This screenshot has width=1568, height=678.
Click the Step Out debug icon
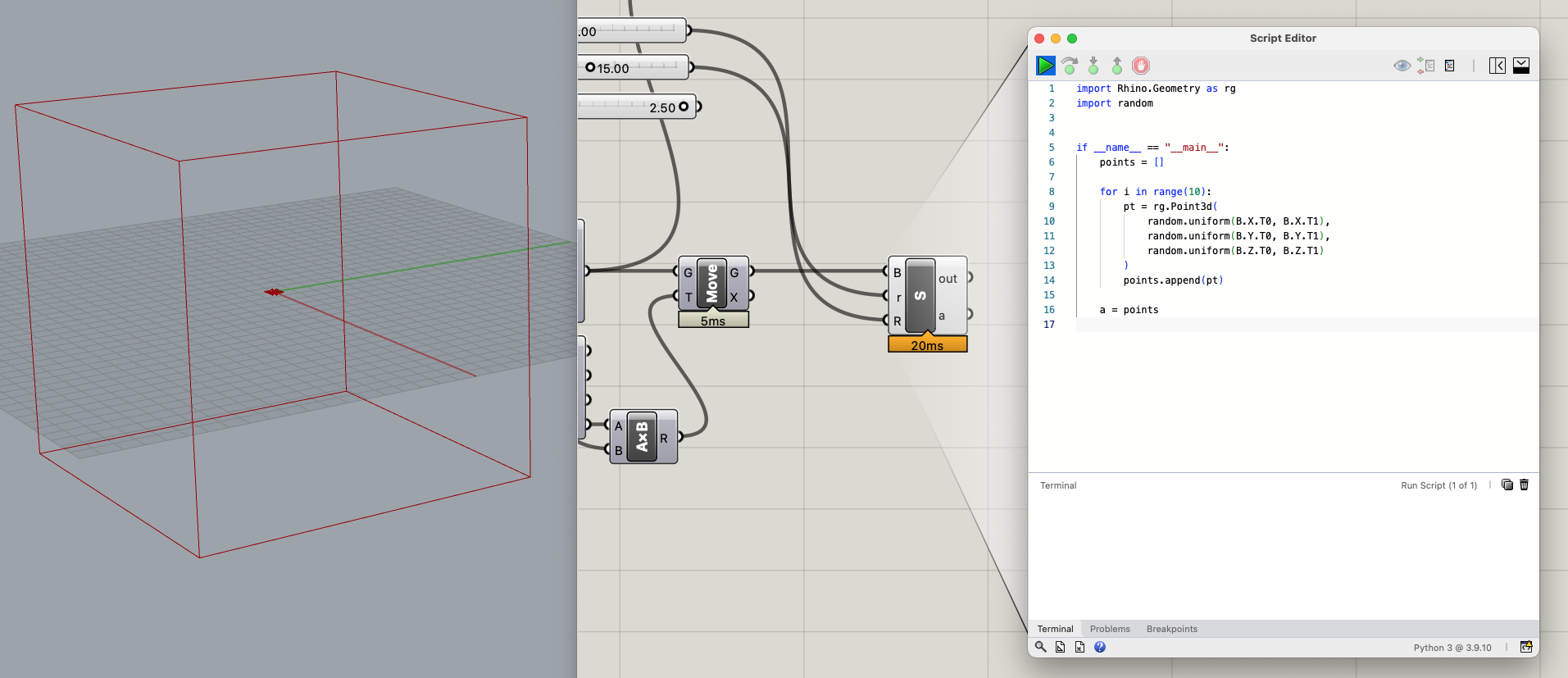[x=1117, y=66]
